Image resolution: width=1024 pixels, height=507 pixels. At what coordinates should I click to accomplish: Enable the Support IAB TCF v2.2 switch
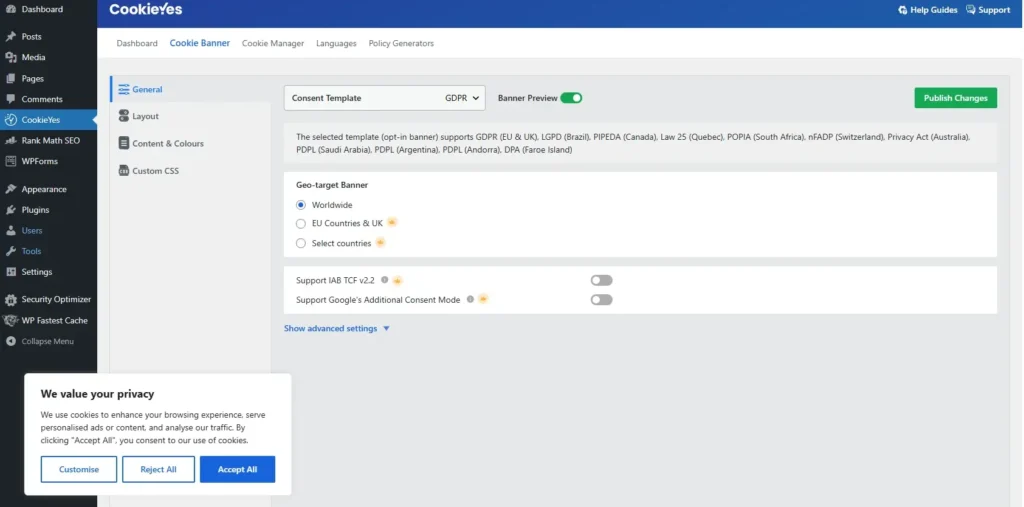(601, 280)
